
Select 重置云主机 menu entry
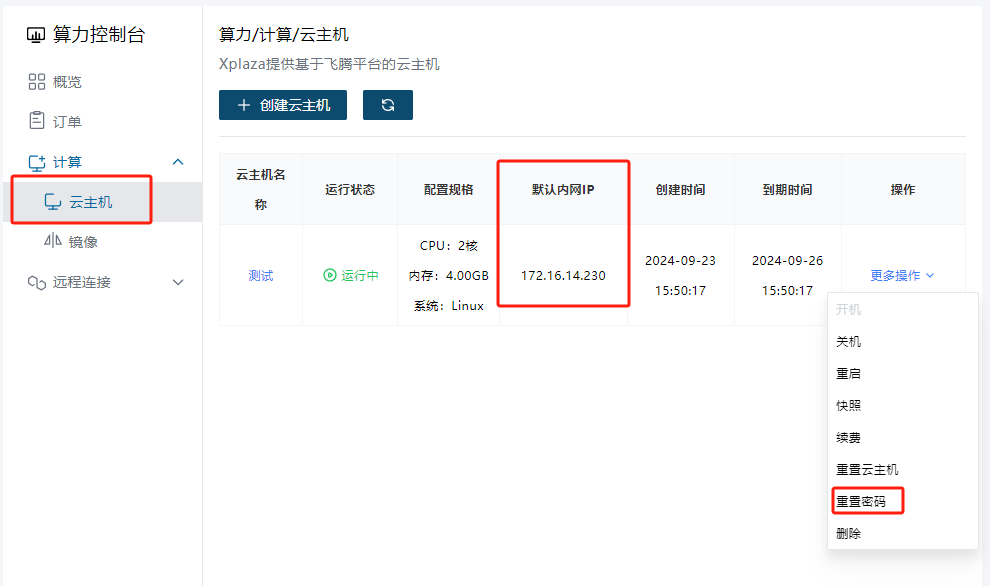coord(867,469)
